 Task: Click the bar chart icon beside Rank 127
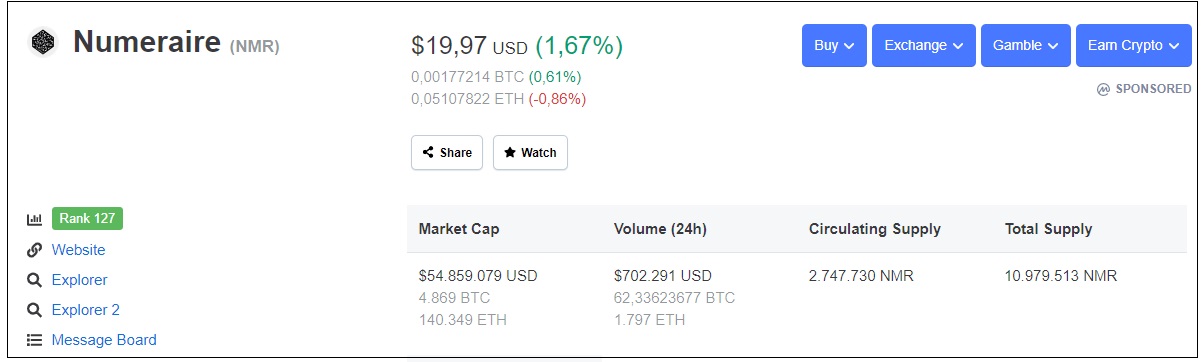pyautogui.click(x=34, y=219)
